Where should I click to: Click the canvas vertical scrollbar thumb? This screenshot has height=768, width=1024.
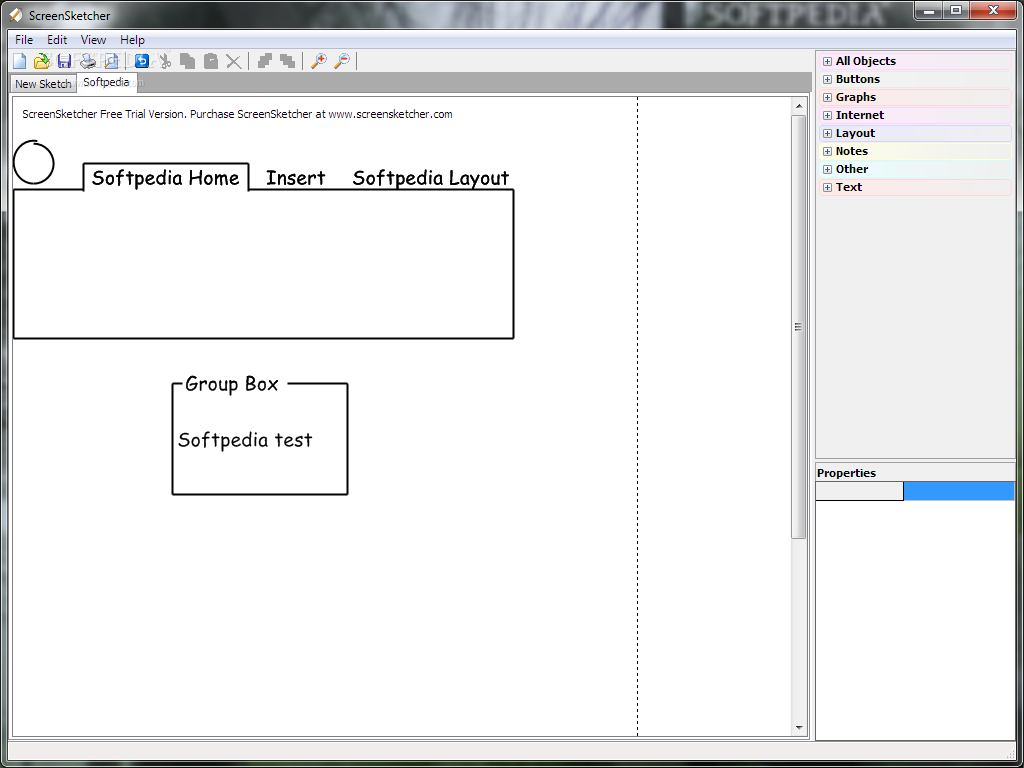click(x=798, y=327)
